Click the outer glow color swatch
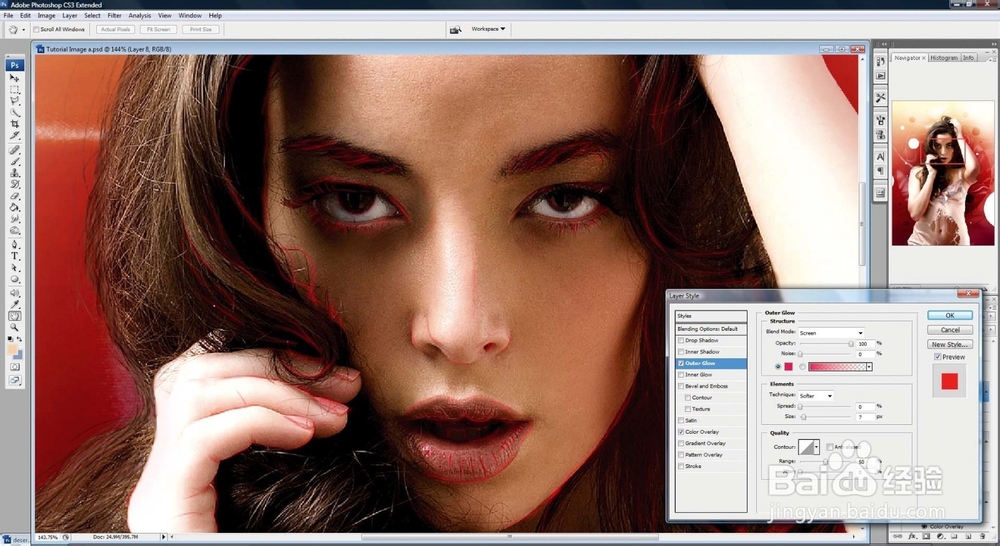 (x=788, y=367)
